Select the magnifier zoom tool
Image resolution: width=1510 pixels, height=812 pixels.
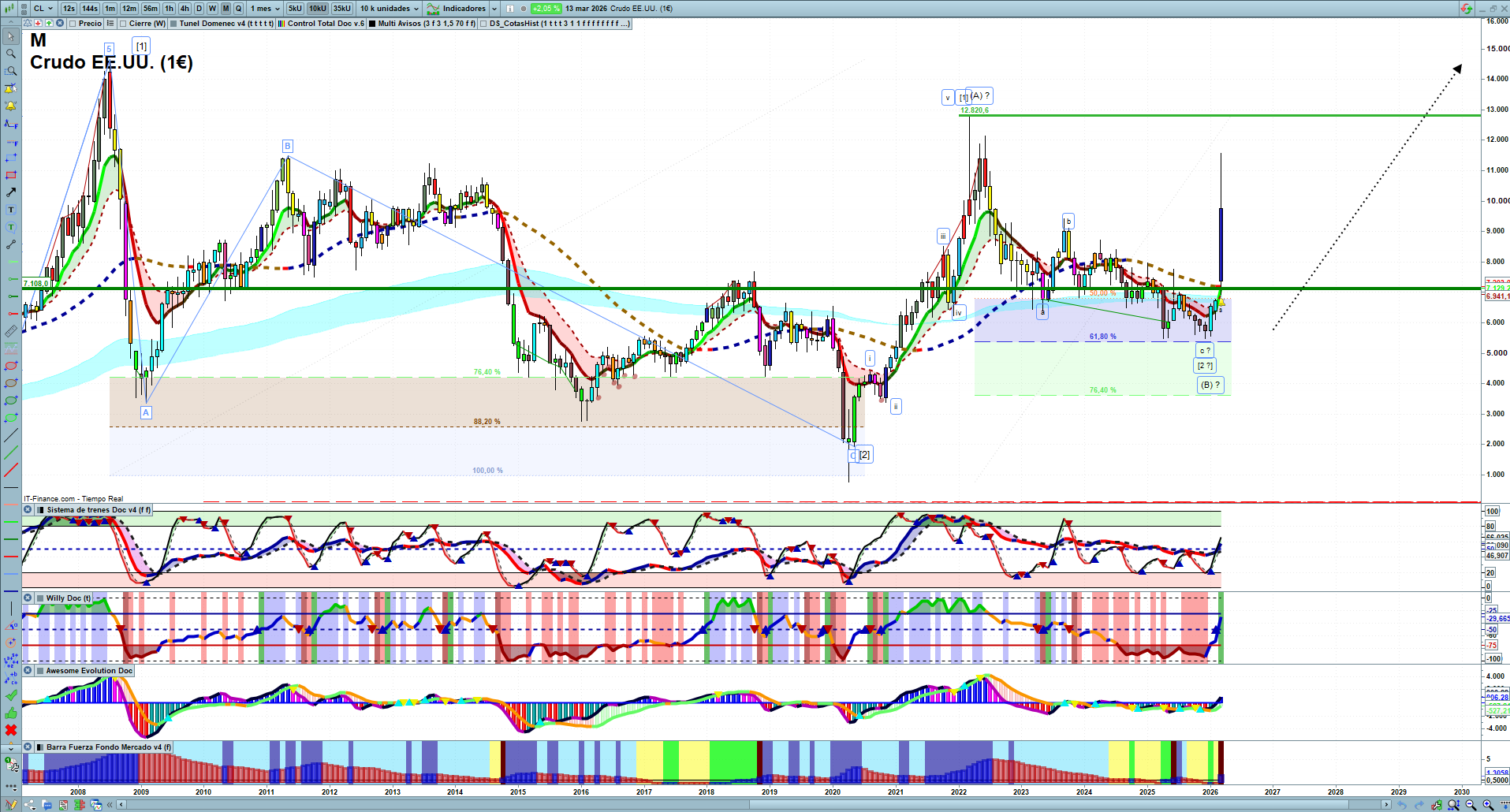tap(11, 54)
